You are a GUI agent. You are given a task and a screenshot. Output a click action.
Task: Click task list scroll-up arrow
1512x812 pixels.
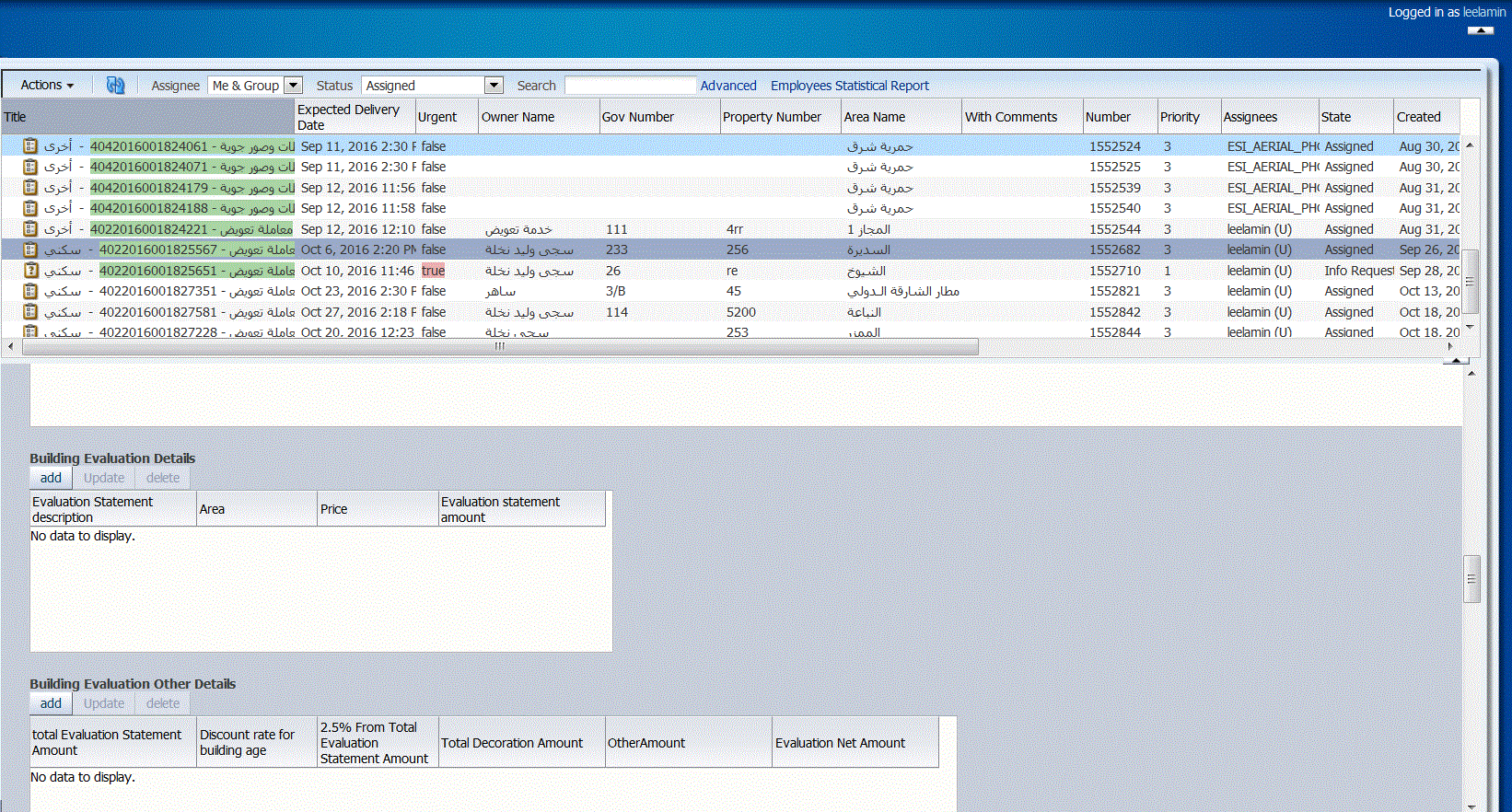tap(1471, 145)
